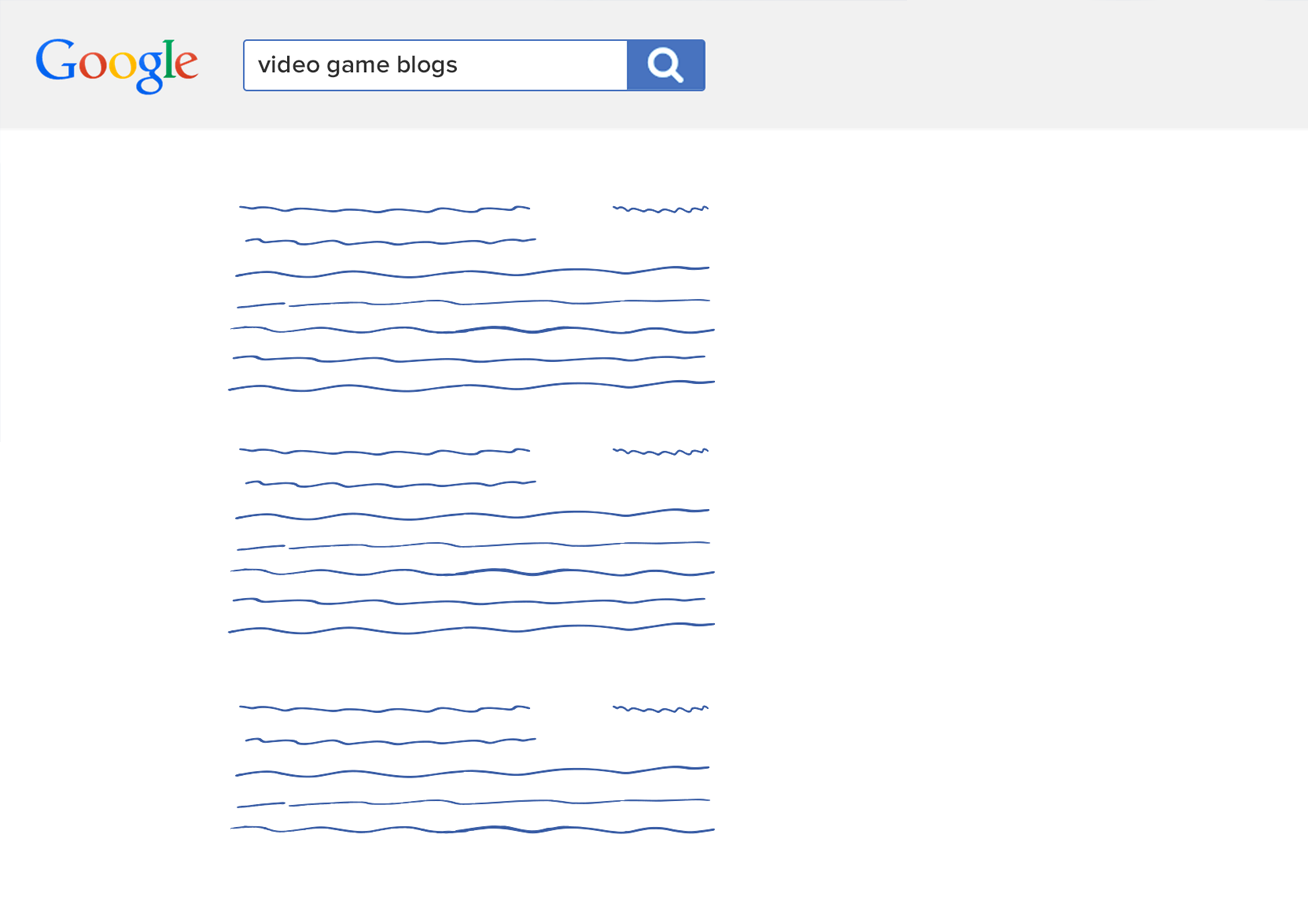Screen dimensions: 1308x906
Task: Click the third line of the first result
Action: 472,272
